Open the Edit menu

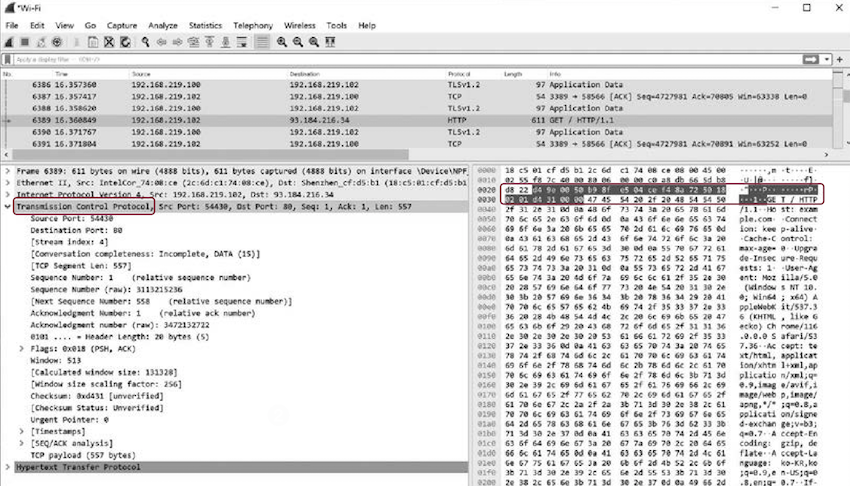click(x=37, y=25)
